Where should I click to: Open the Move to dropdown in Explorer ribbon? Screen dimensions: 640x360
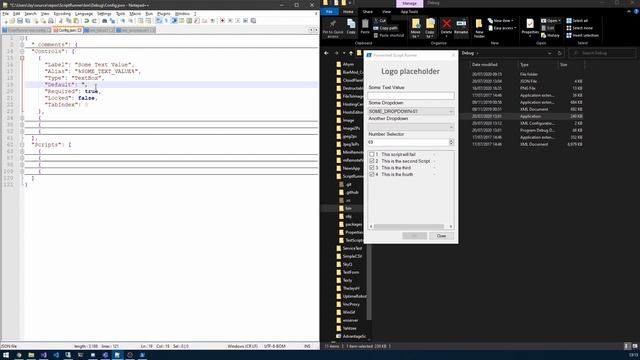(416, 29)
